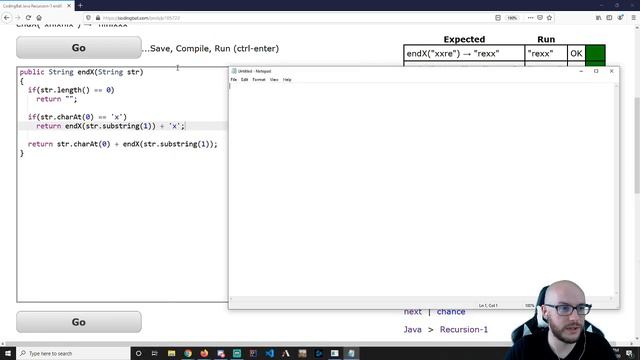Click the 190% zoom level indicator
The image size is (640, 360).
click(x=512, y=18)
